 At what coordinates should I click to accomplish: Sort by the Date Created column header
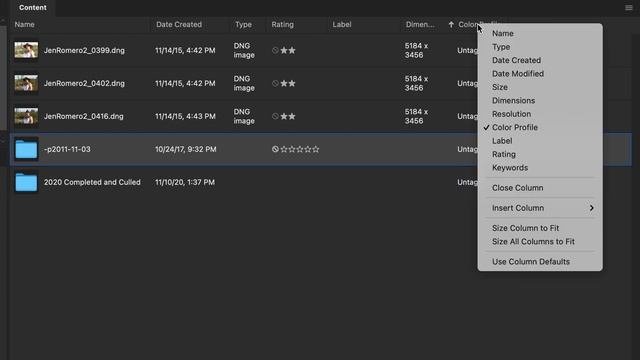point(179,24)
